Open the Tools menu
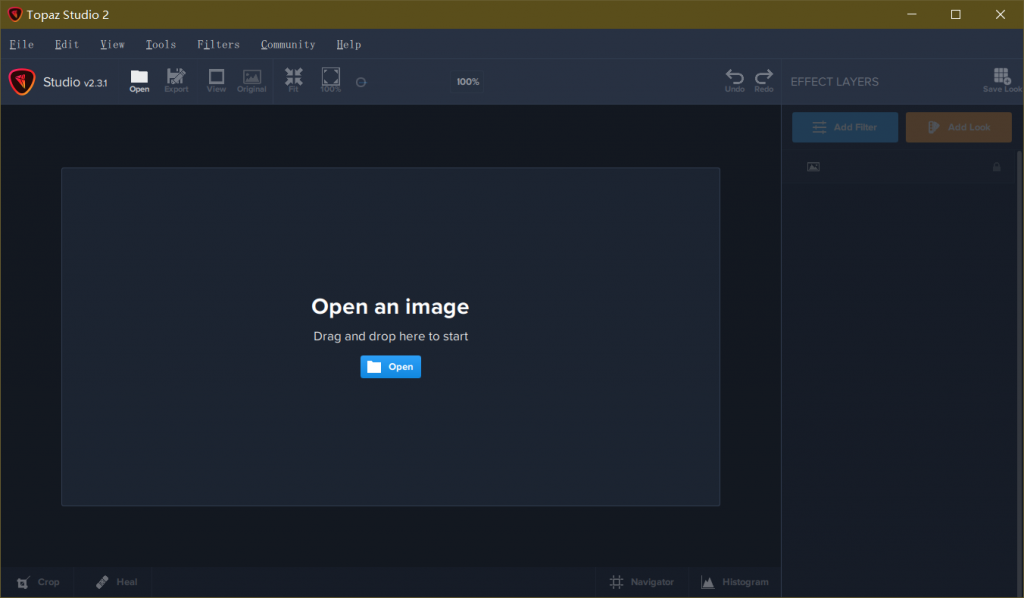This screenshot has height=598, width=1024. pyautogui.click(x=160, y=45)
